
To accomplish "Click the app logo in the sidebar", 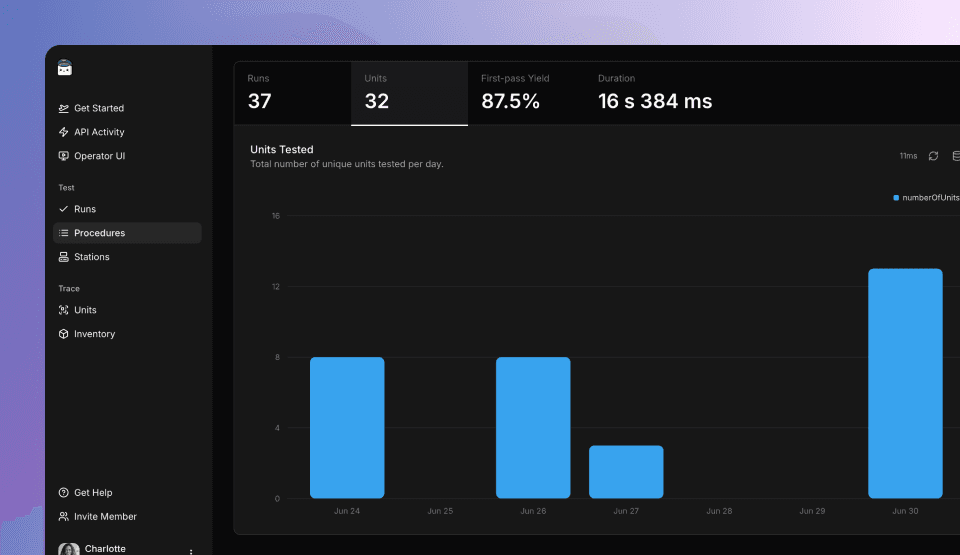I will 65,68.
